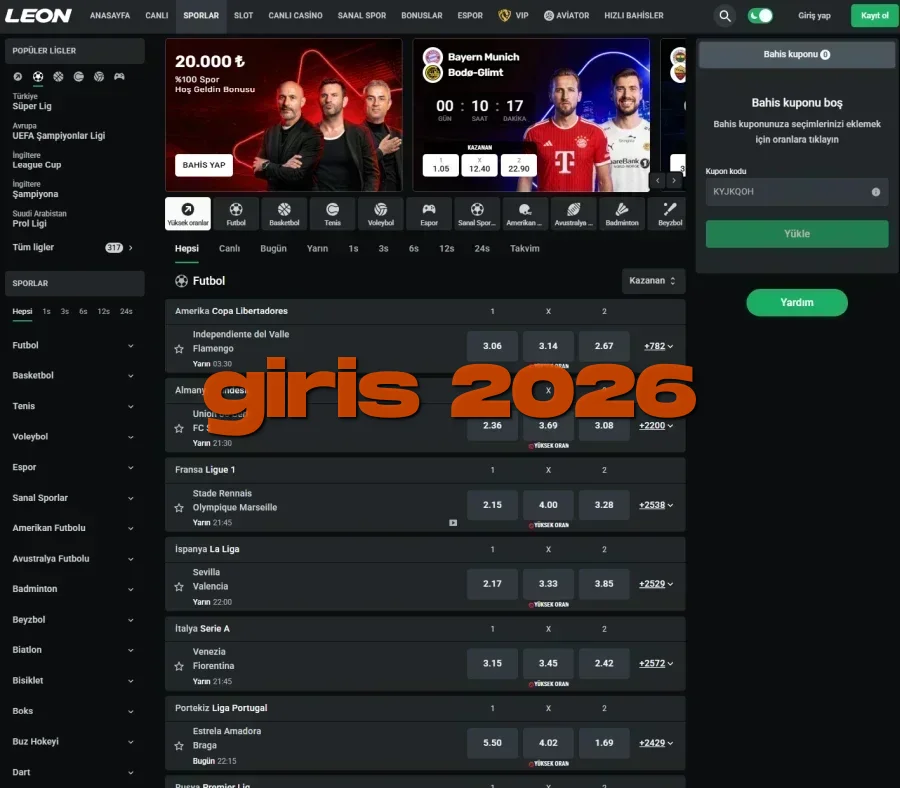The height and width of the screenshot is (788, 900).
Task: Star the Estrela Amadora vs Braga match
Action: [179, 746]
